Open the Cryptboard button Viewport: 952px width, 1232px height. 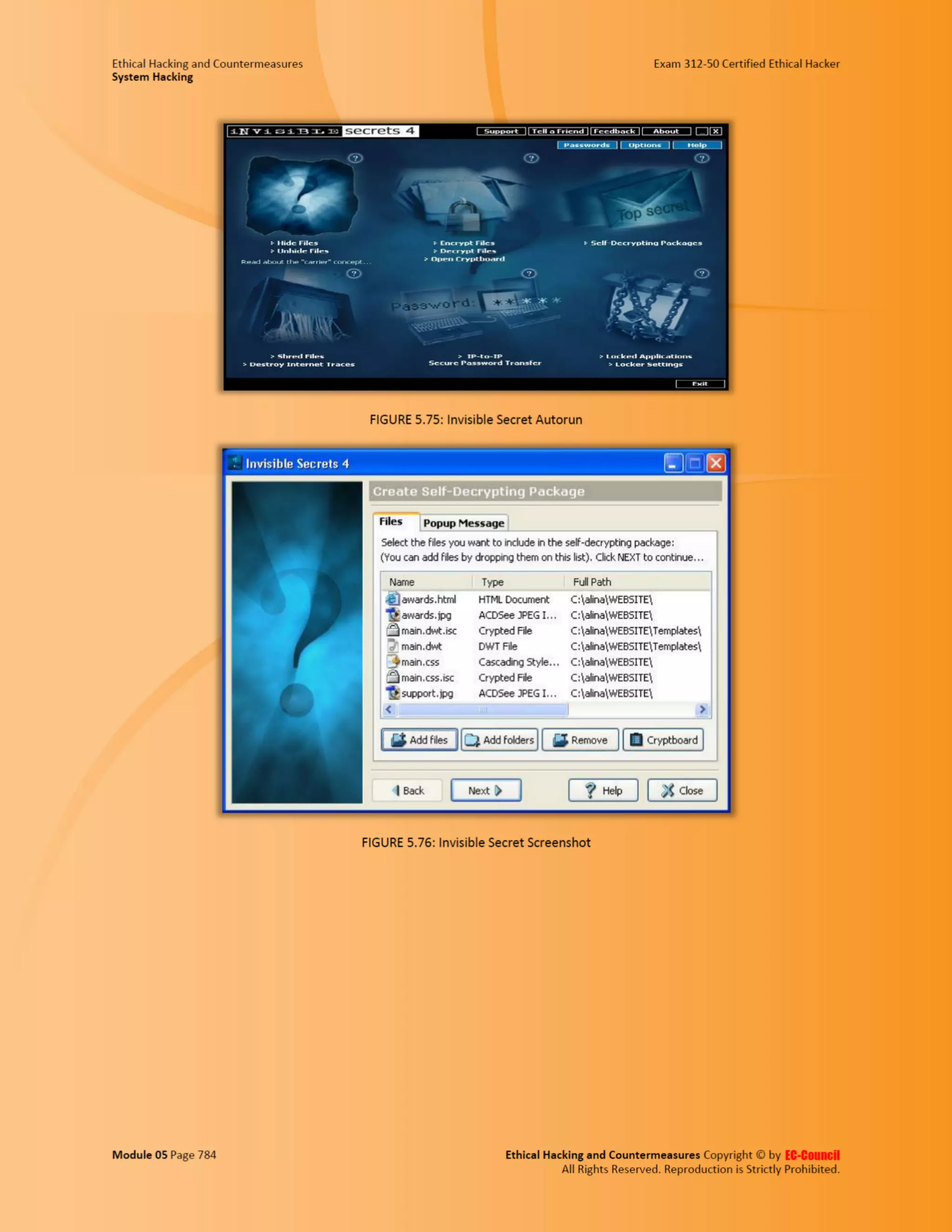click(x=663, y=740)
